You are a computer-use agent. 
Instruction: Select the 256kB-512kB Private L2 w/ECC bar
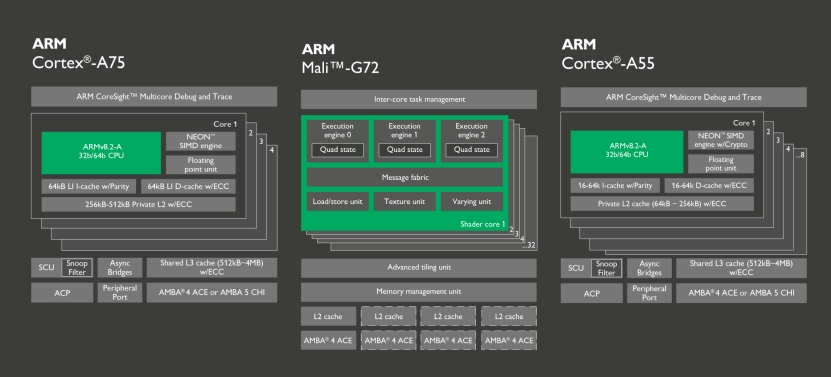(x=139, y=204)
